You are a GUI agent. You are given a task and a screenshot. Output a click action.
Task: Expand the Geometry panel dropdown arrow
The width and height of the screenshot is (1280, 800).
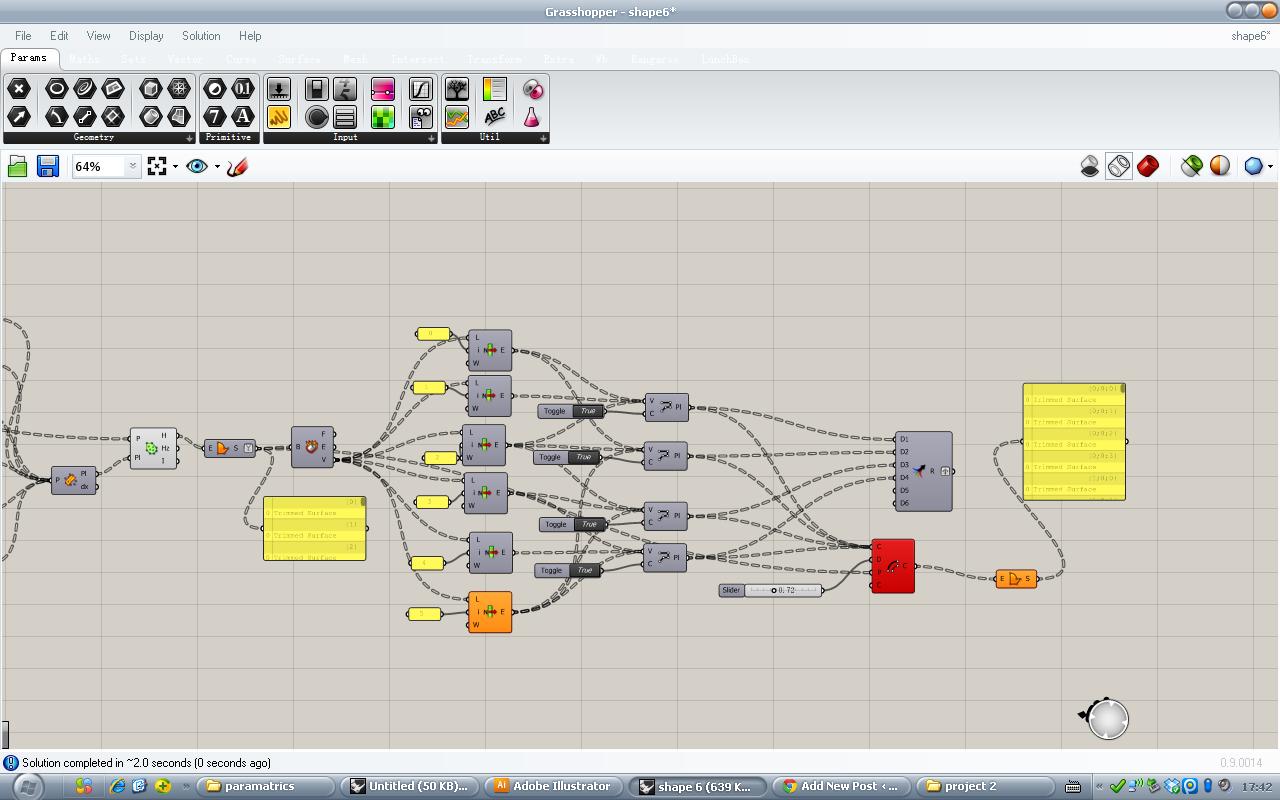189,138
